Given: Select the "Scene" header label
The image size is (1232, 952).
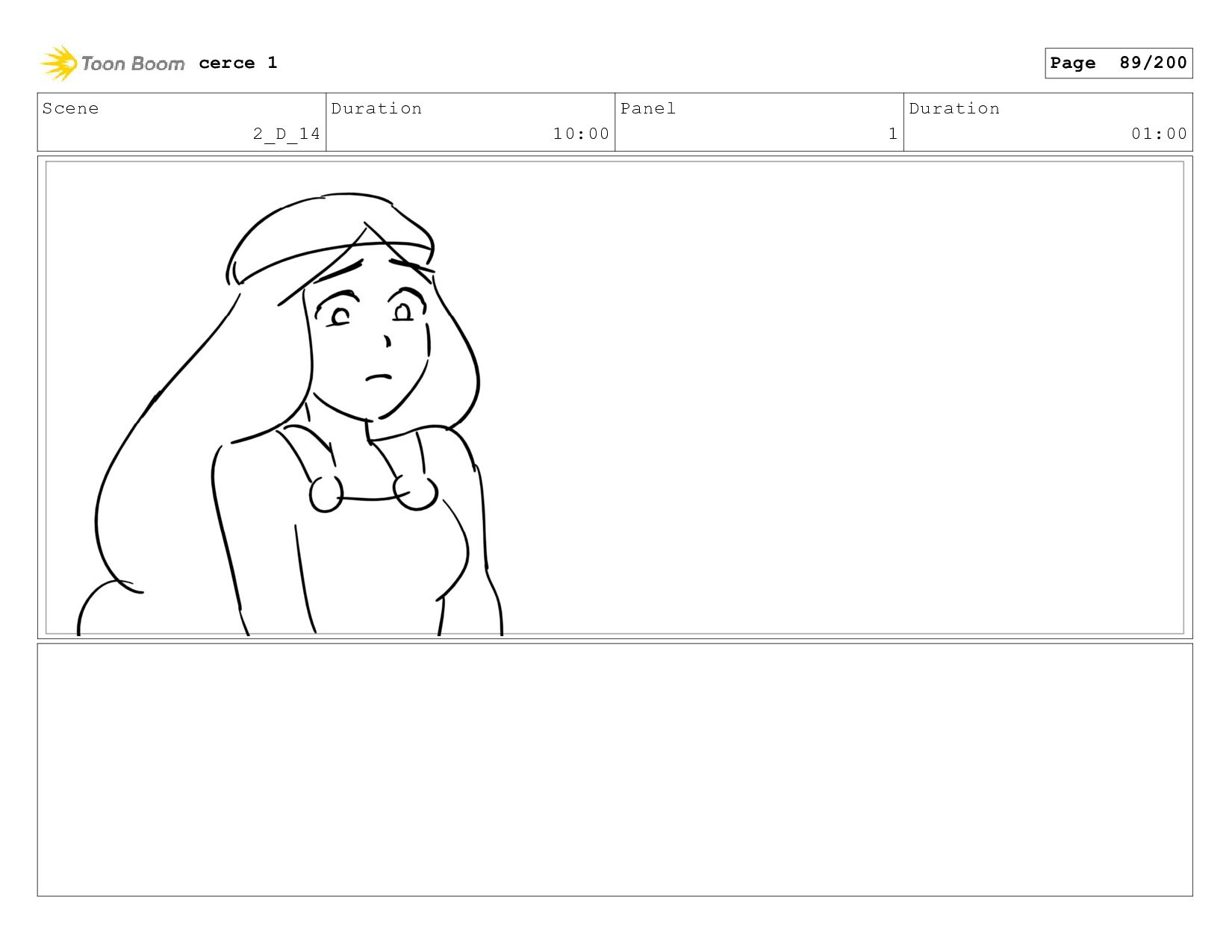Looking at the screenshot, I should [x=71, y=109].
